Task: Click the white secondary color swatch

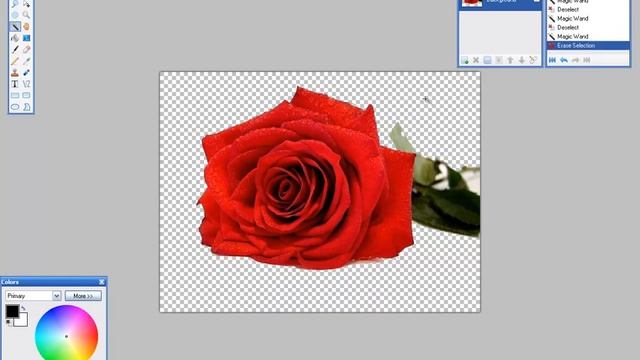Action: [22, 321]
